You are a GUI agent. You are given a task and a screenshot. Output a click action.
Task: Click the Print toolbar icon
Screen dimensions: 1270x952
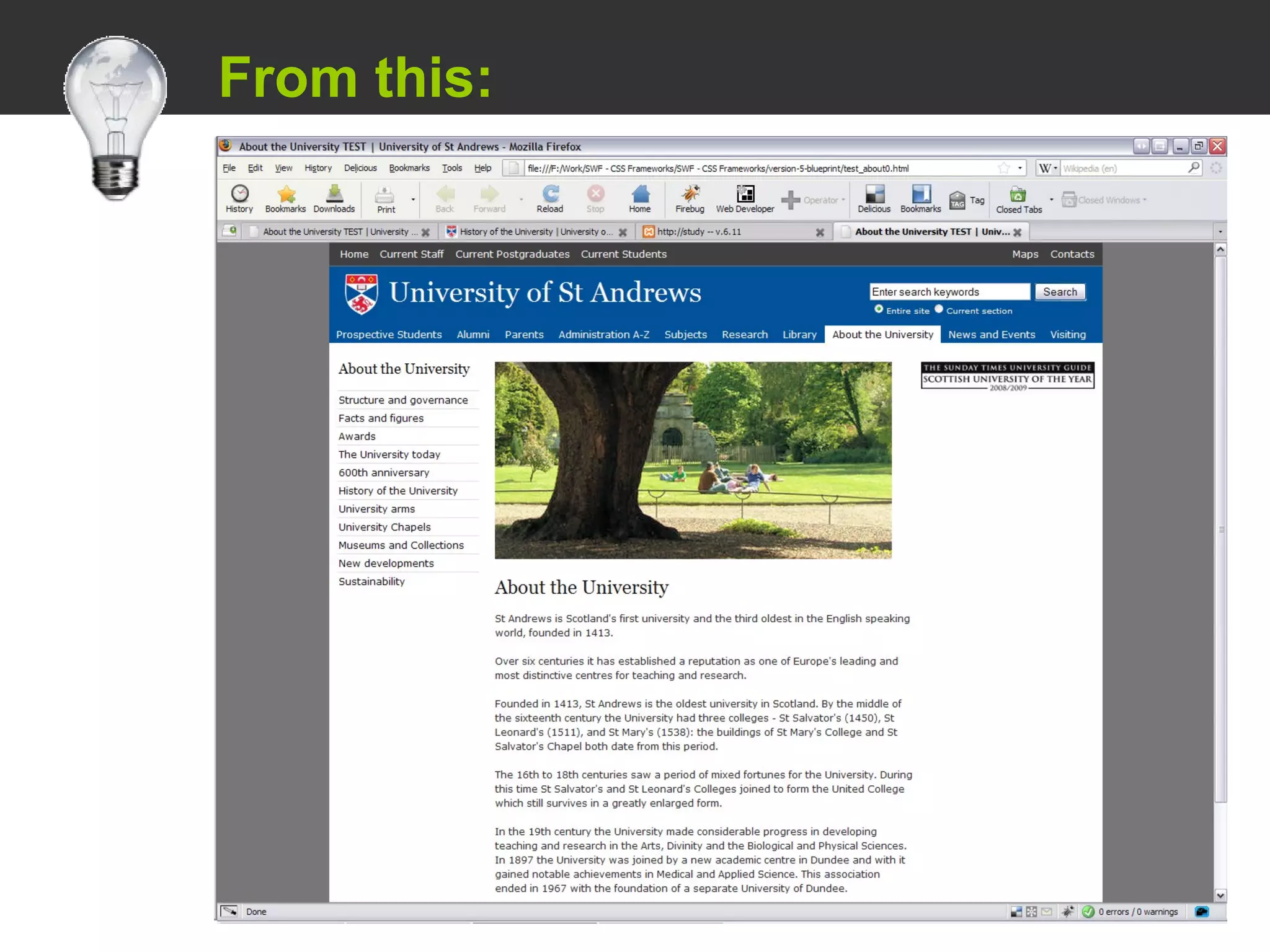tap(385, 199)
